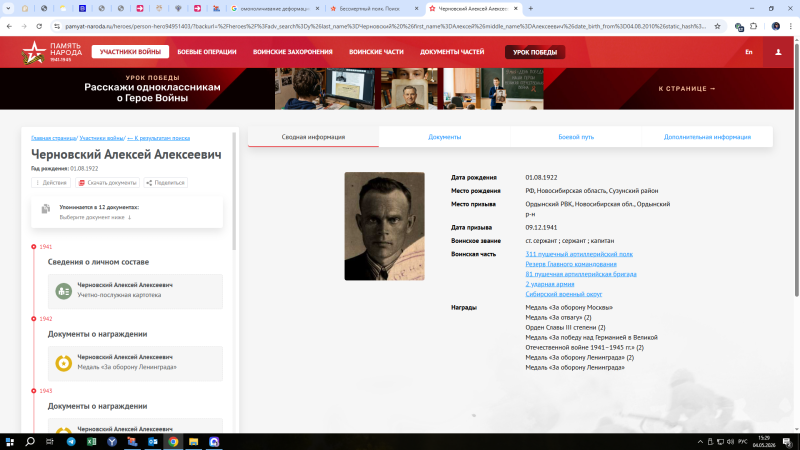
Task: Open Chrome three-dot menu
Action: [x=790, y=26]
